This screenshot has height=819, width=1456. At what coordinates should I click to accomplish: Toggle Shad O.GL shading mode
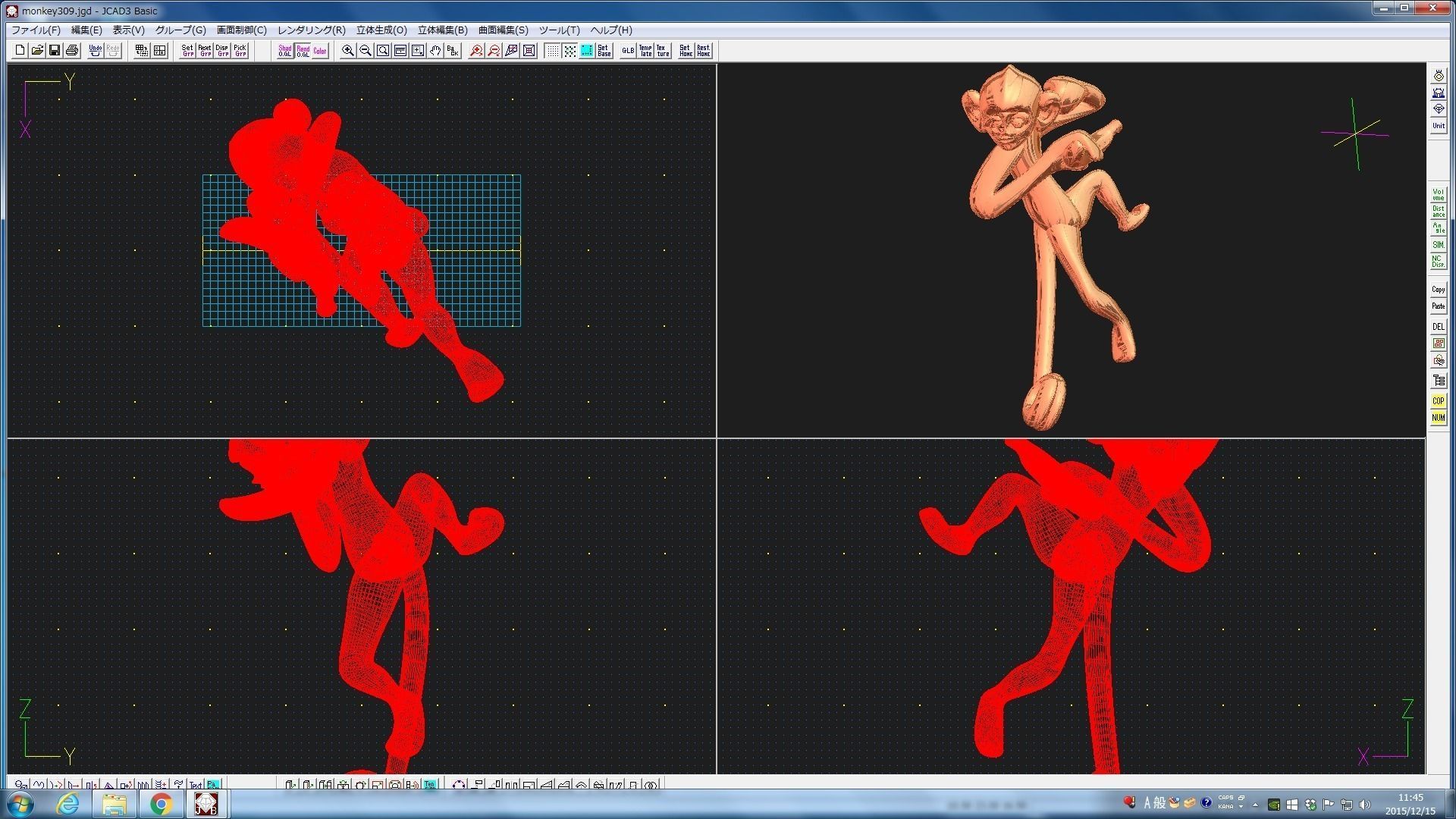(285, 51)
